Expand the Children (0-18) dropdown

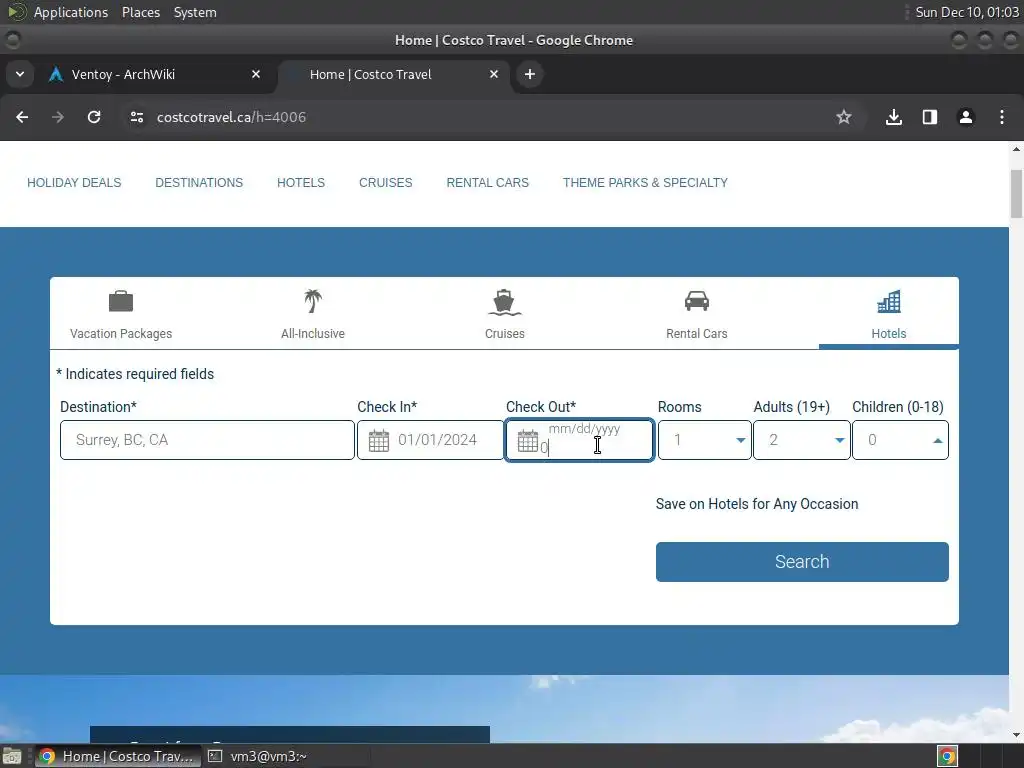901,440
